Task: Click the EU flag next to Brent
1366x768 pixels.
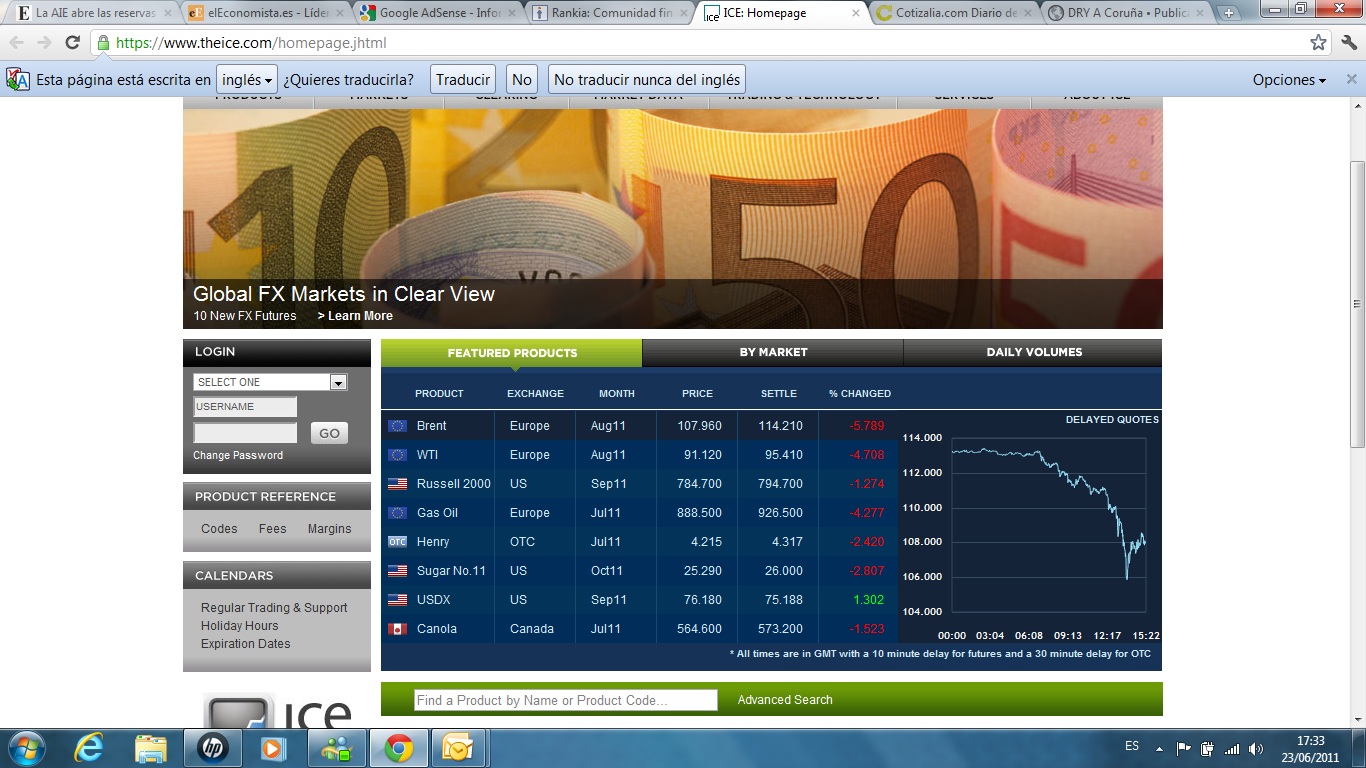Action: point(398,426)
